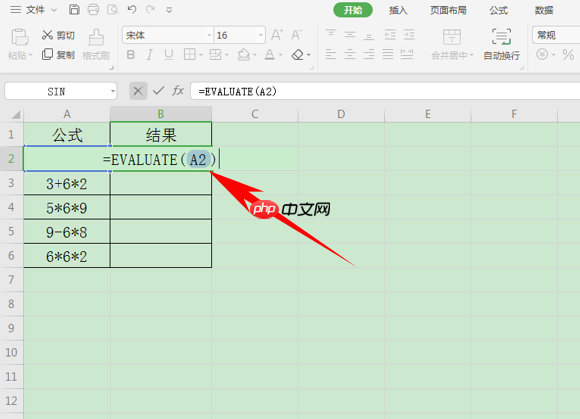Click cell containing 5*6*9
Viewport: 580px width, 419px height.
click(67, 208)
